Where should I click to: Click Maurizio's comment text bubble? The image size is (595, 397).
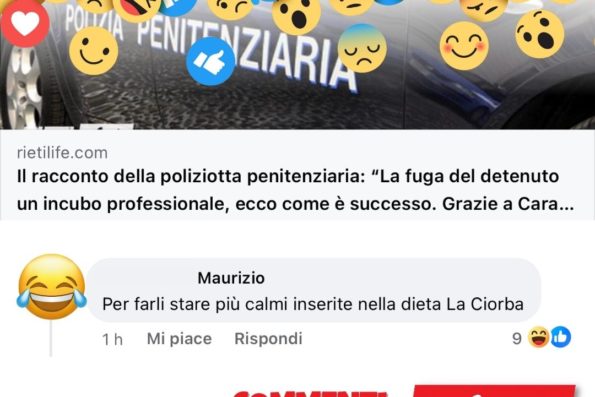click(x=313, y=290)
